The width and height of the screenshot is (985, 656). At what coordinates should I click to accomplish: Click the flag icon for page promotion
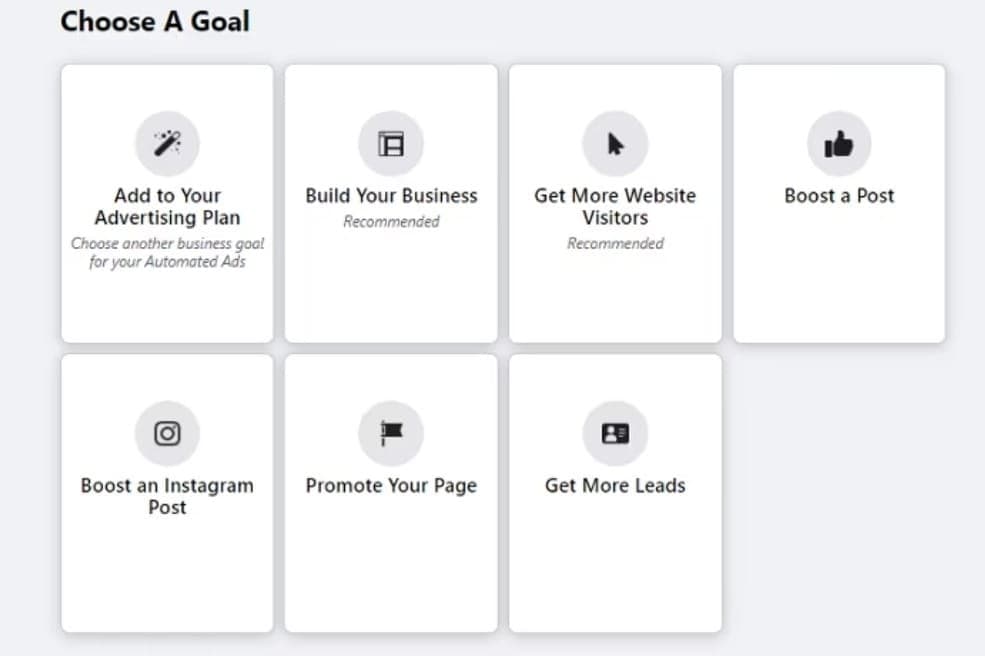click(x=391, y=433)
